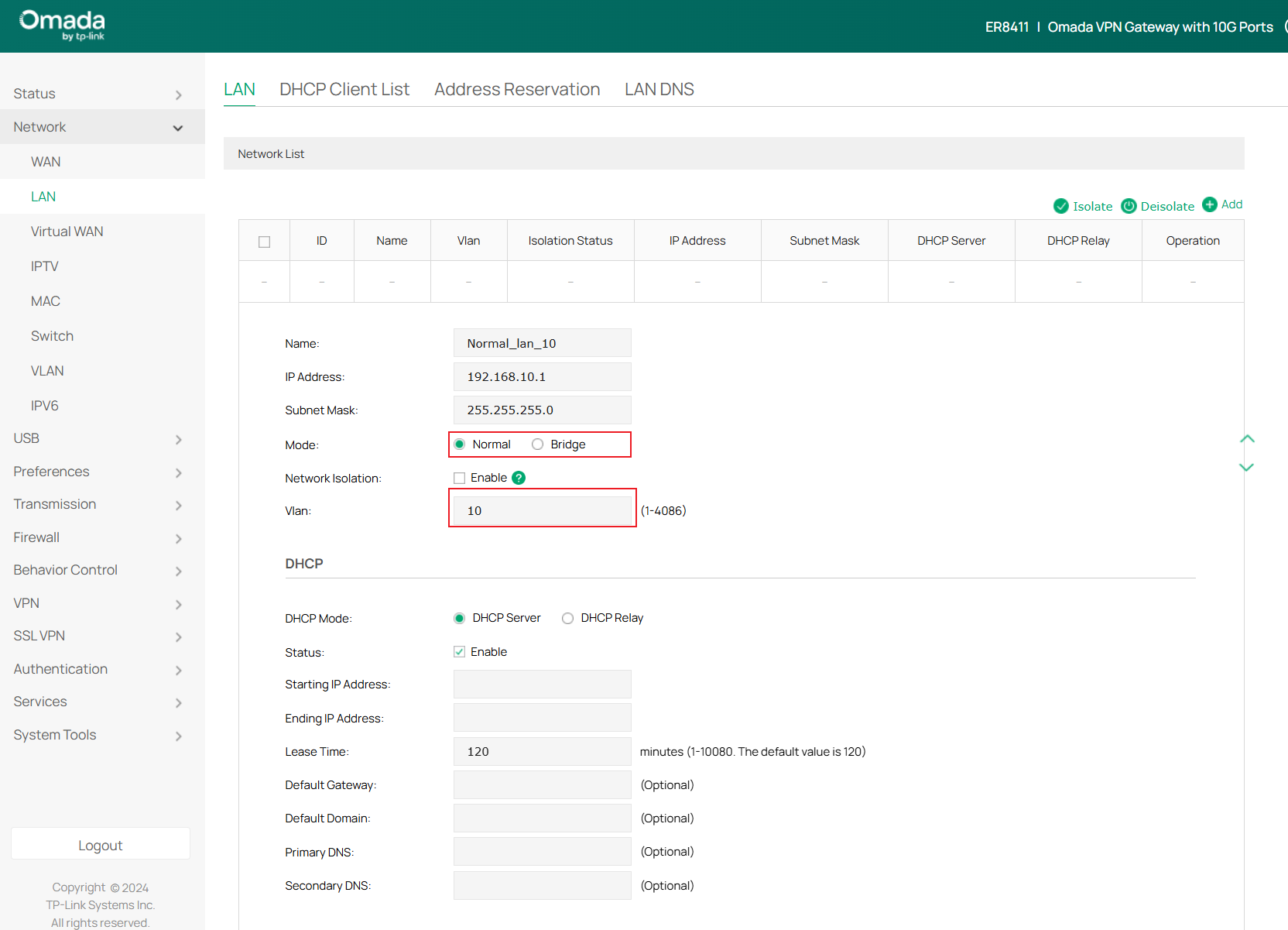Image resolution: width=1288 pixels, height=930 pixels.
Task: Select the DHCP Relay radio button
Action: click(x=567, y=618)
